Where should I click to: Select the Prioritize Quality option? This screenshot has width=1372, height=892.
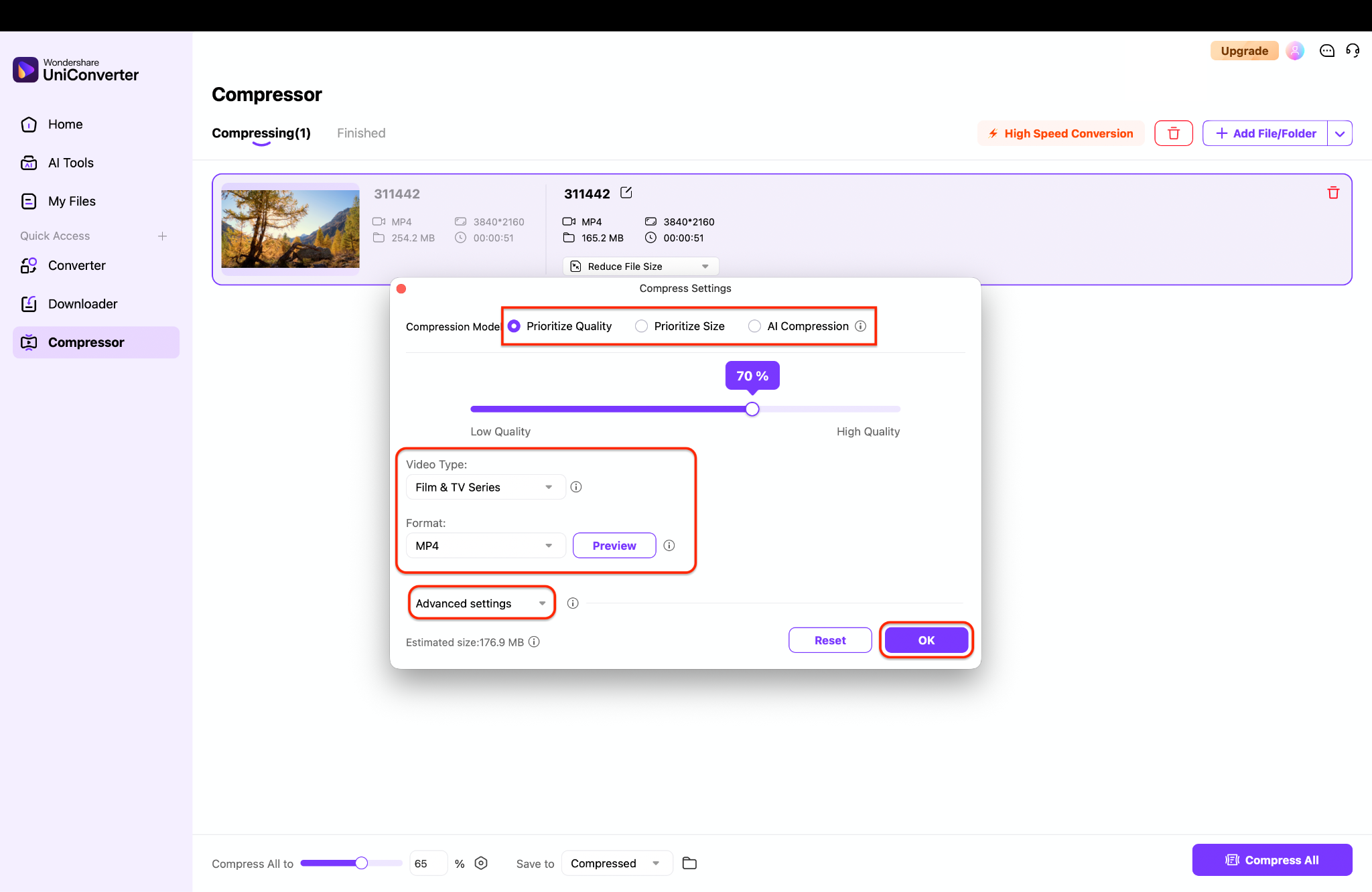514,326
